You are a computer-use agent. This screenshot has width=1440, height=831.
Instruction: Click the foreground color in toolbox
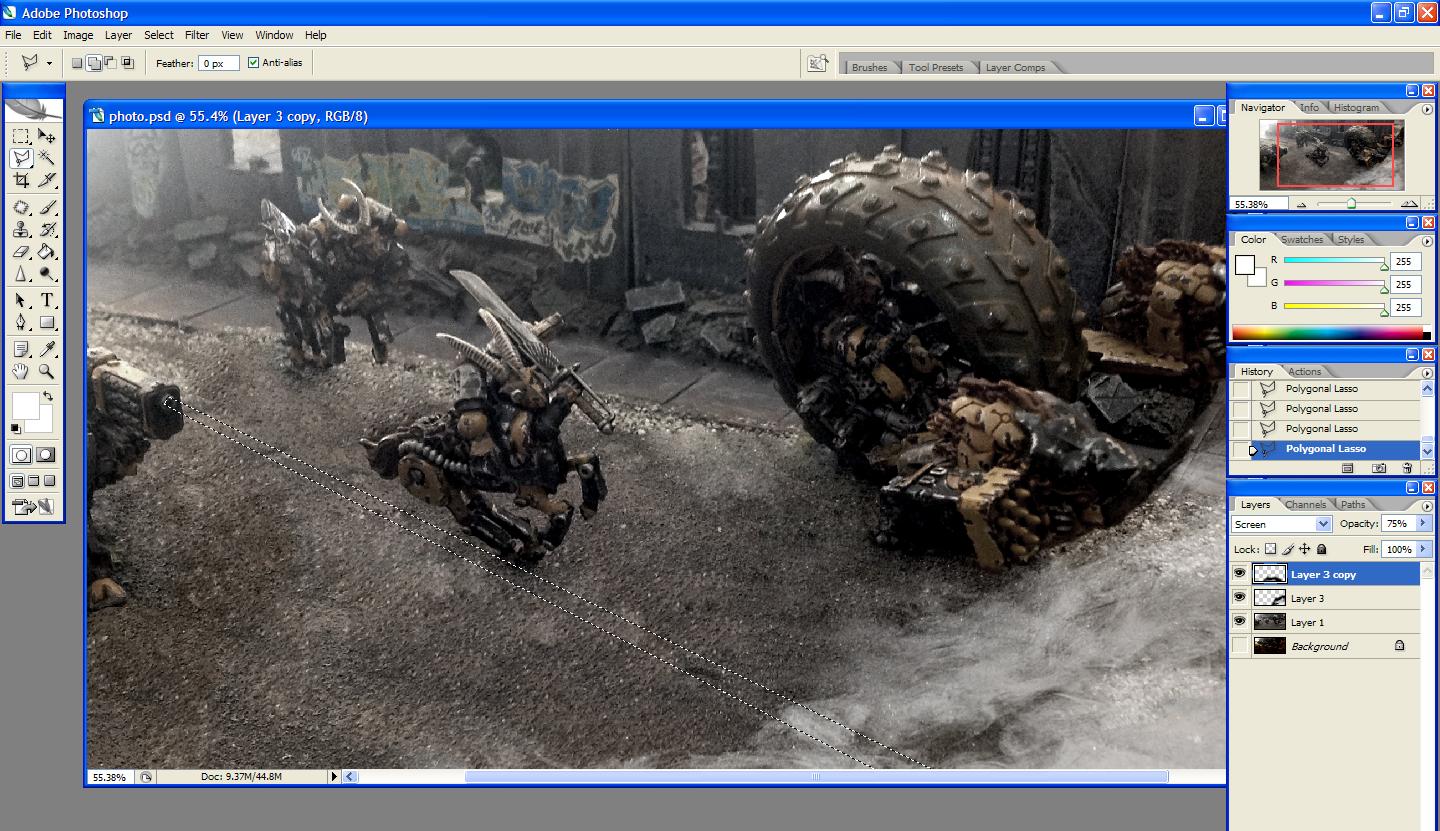point(25,406)
